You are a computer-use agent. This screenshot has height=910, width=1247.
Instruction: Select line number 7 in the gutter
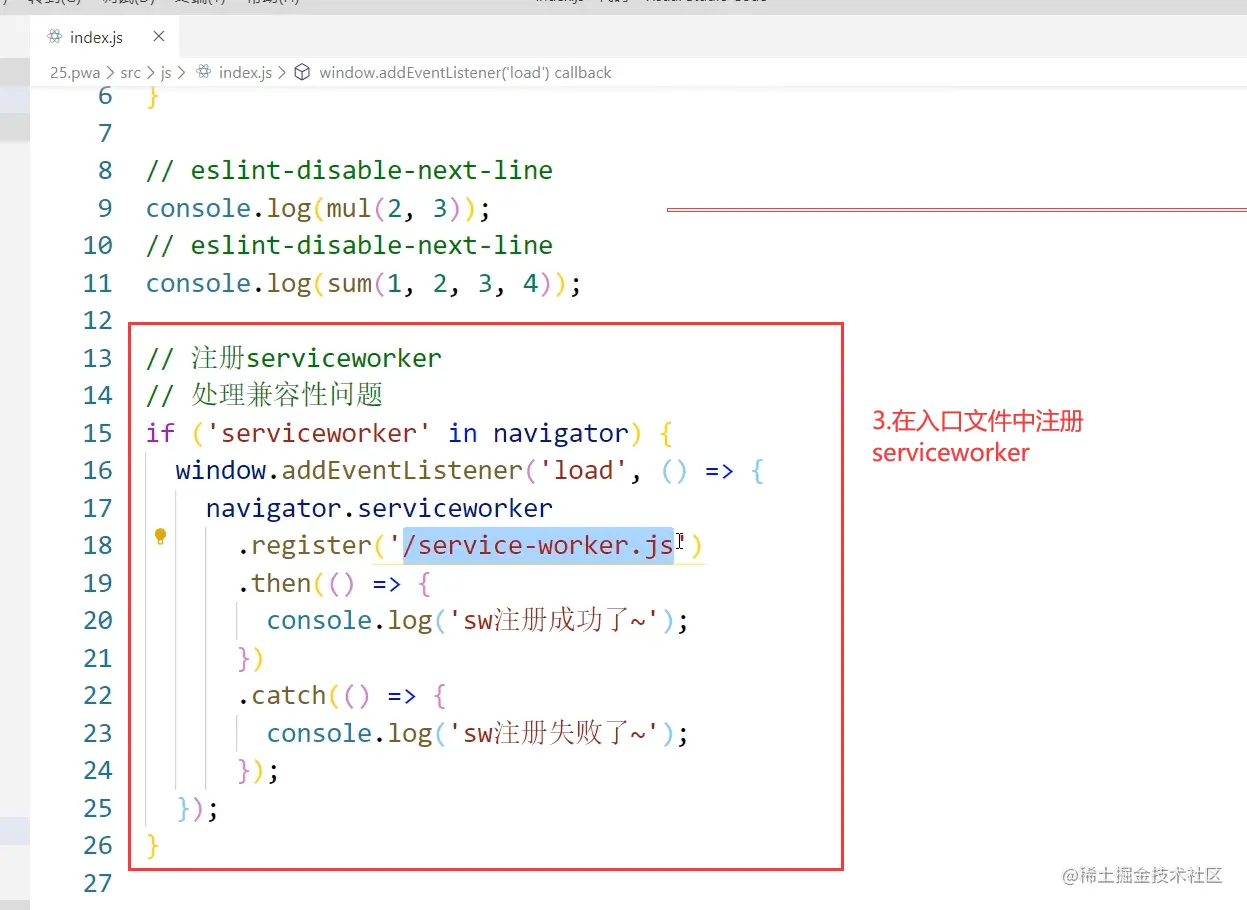[105, 133]
